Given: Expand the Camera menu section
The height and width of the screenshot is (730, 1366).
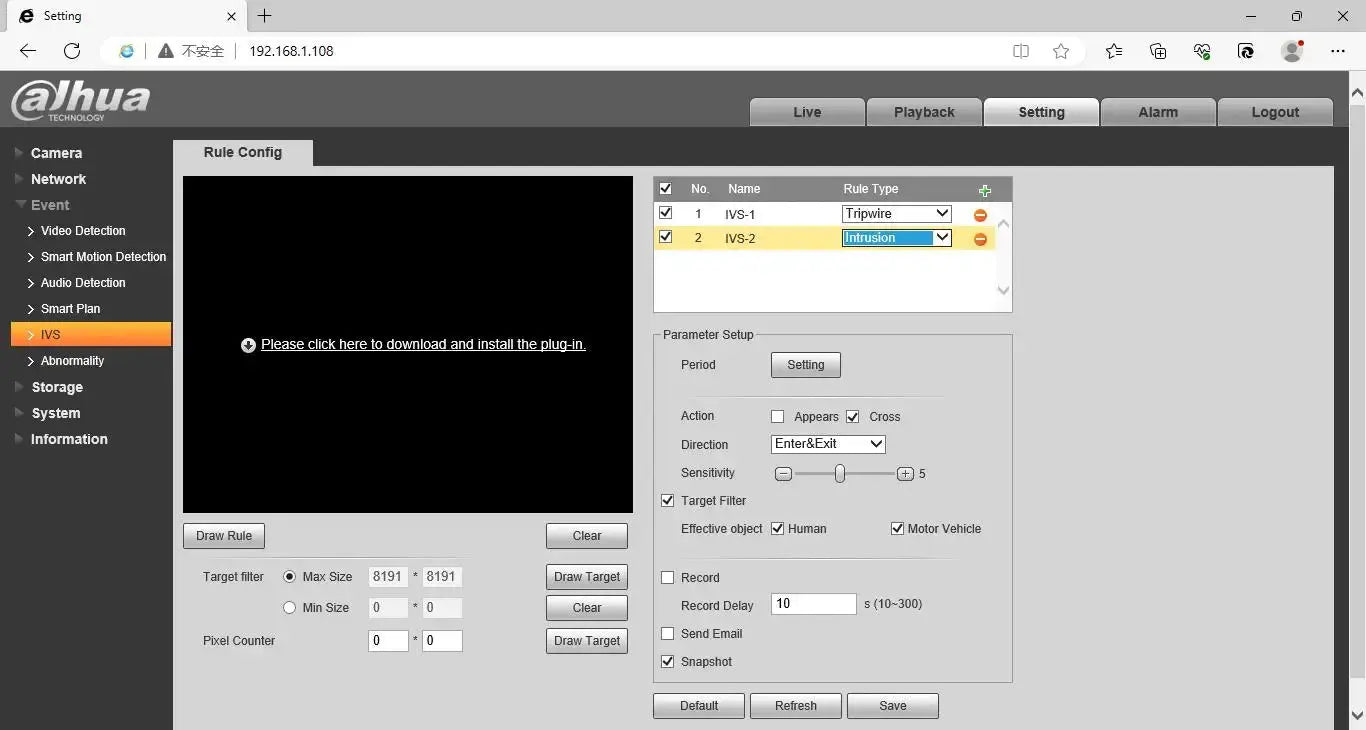Looking at the screenshot, I should tap(56, 153).
